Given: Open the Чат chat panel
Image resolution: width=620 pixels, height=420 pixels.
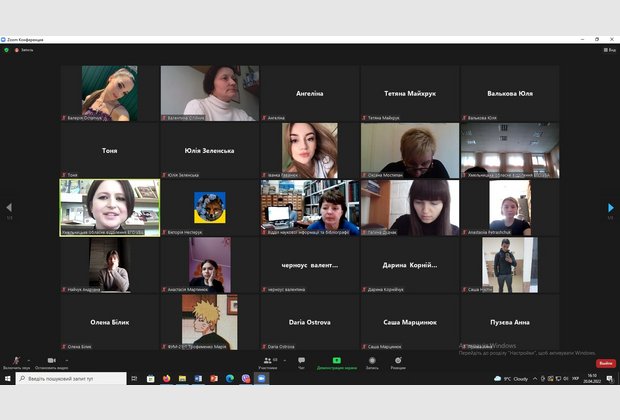Looking at the screenshot, I should pyautogui.click(x=301, y=362).
